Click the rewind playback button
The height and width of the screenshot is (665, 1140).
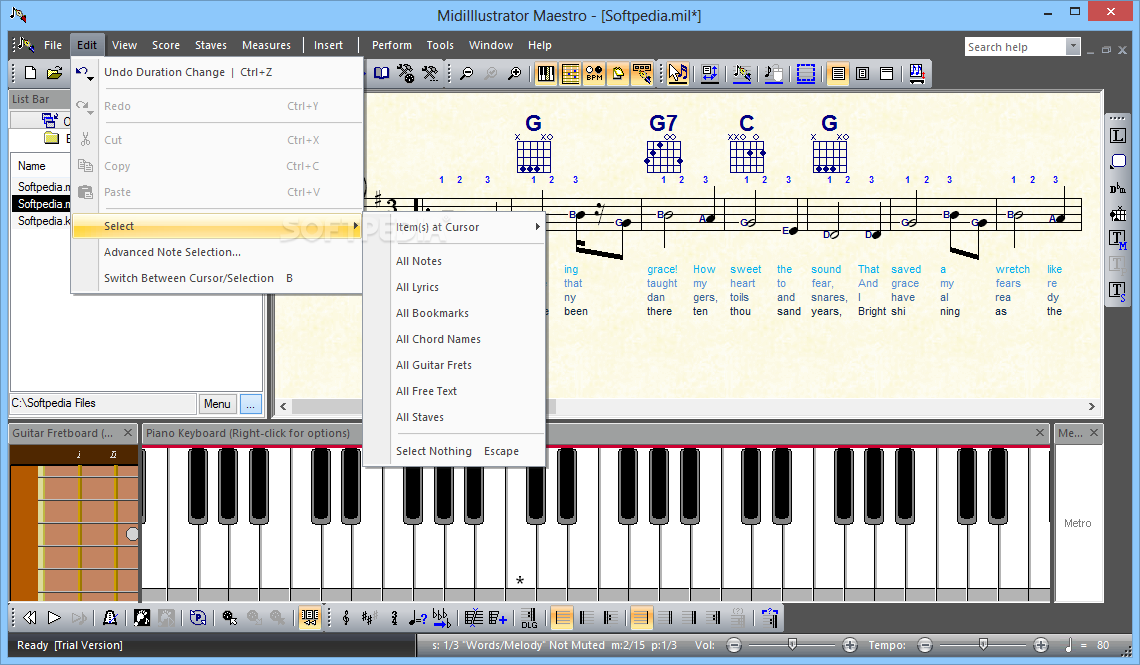tap(30, 618)
